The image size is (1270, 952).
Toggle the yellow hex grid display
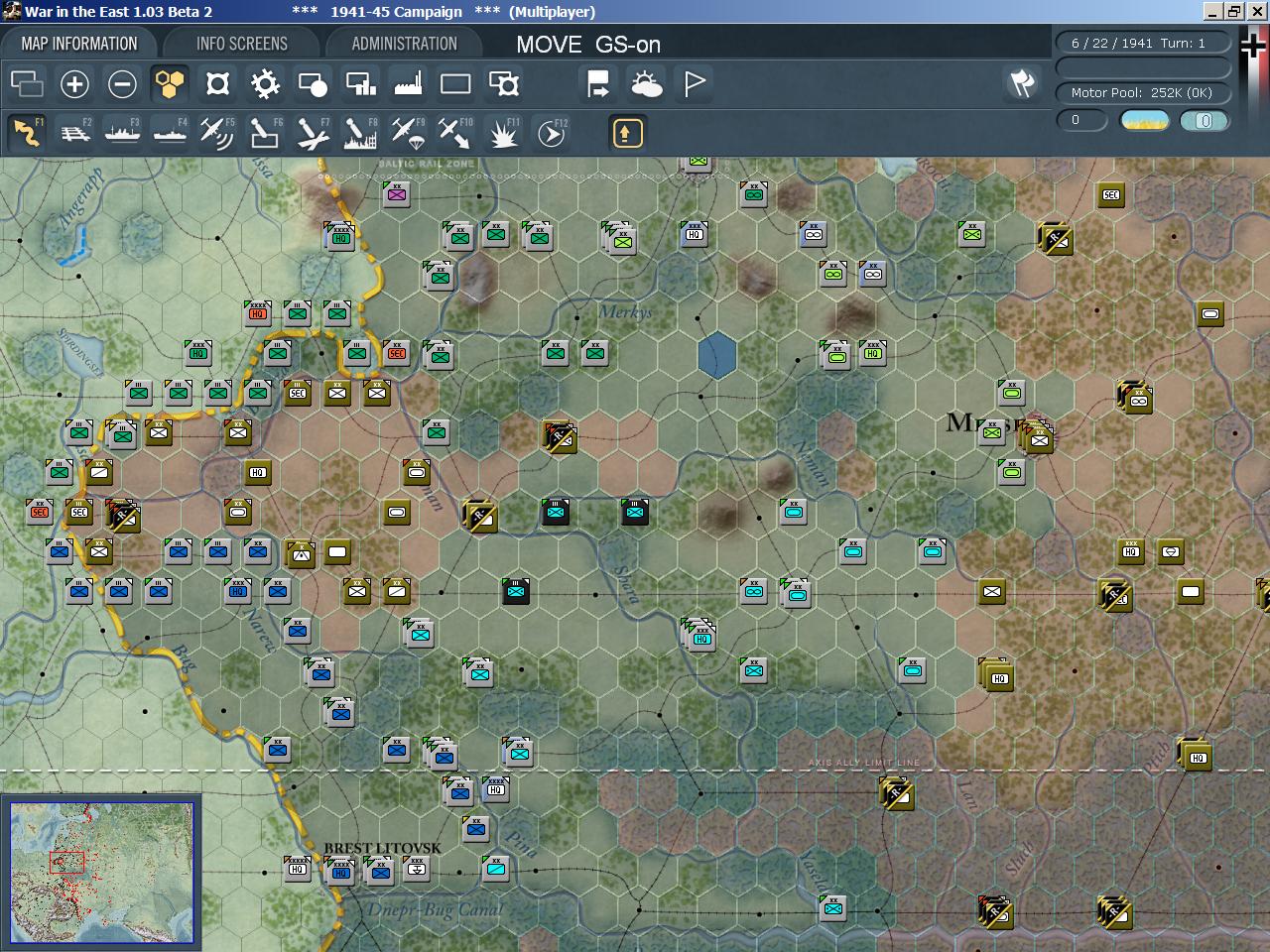click(170, 84)
